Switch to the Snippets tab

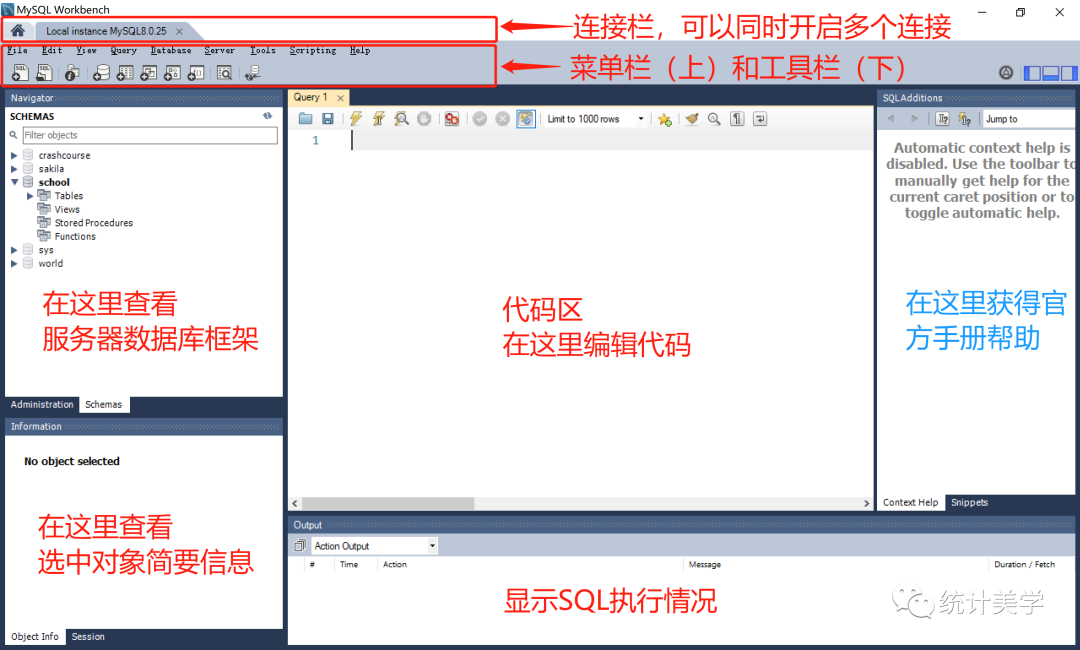pyautogui.click(x=969, y=503)
